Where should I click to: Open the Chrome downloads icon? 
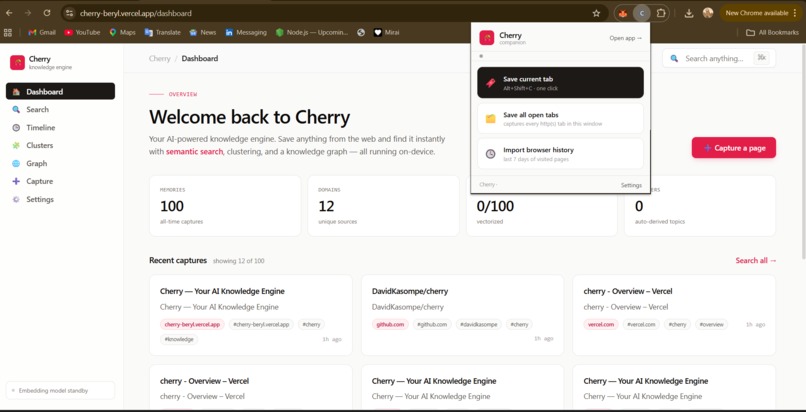(x=689, y=13)
